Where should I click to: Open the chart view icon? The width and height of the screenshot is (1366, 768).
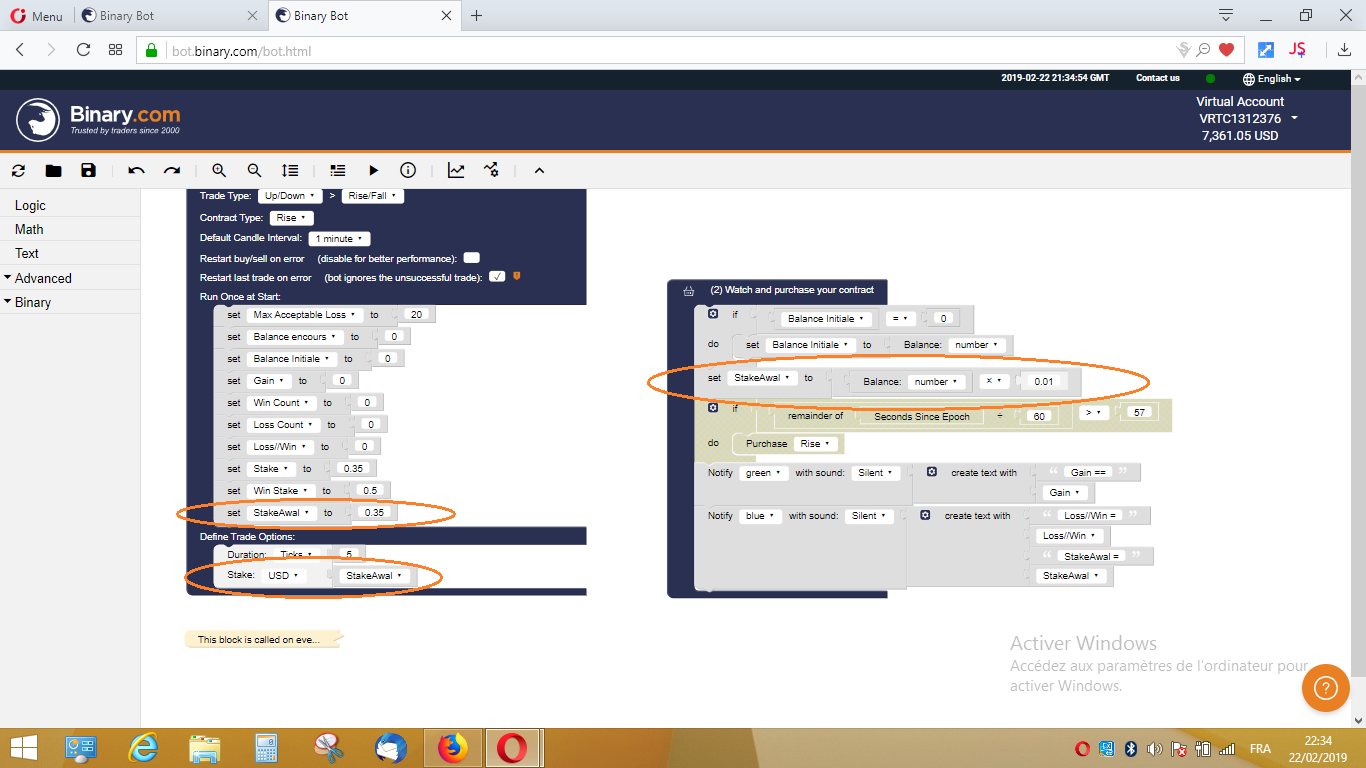[x=455, y=170]
